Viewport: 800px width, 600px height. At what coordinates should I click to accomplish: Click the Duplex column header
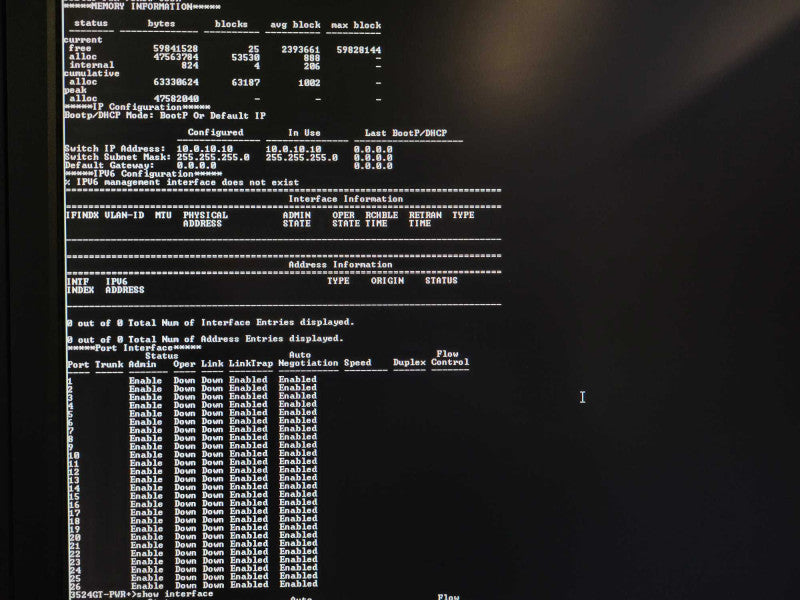click(x=410, y=363)
